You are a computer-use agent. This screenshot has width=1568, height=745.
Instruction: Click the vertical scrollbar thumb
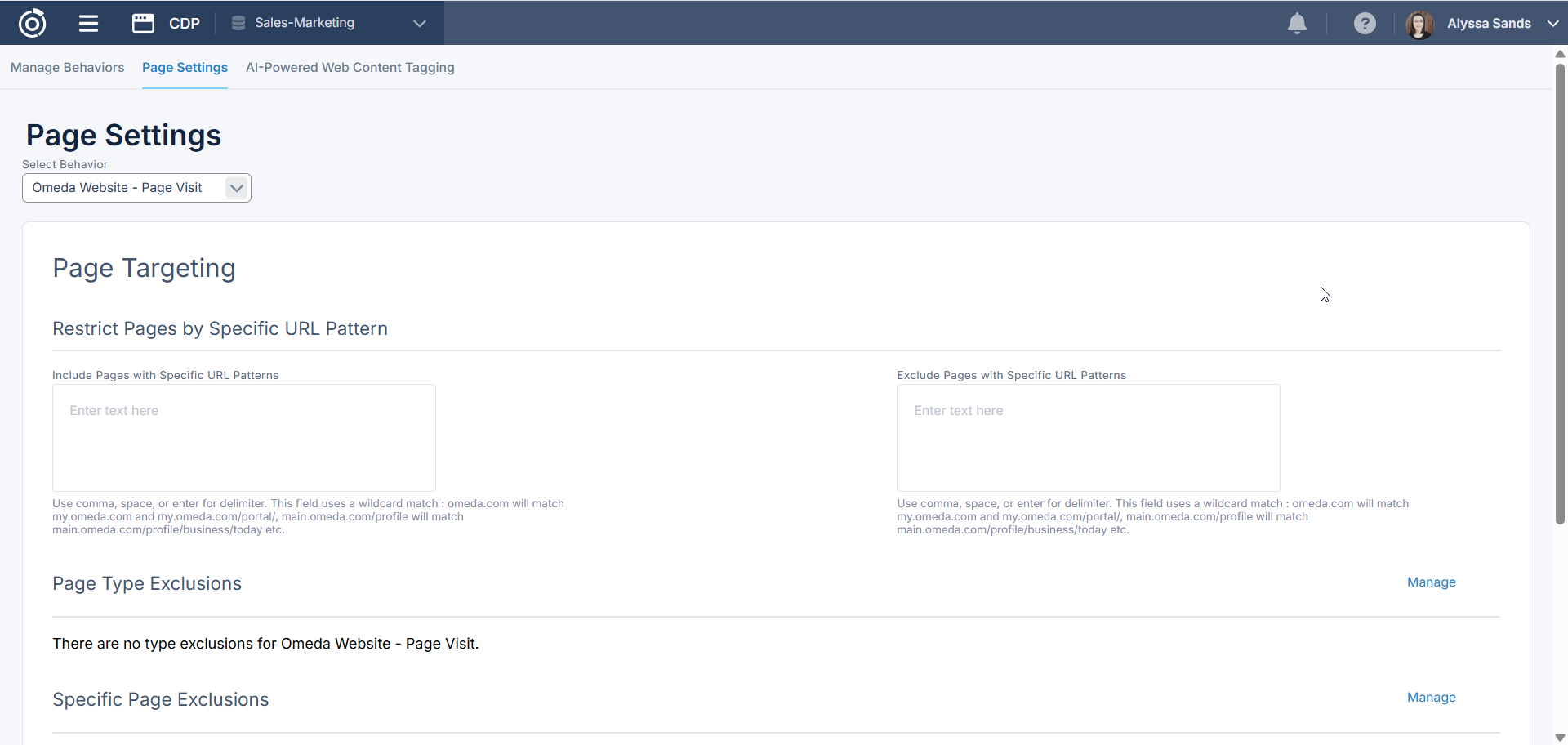pyautogui.click(x=1560, y=294)
